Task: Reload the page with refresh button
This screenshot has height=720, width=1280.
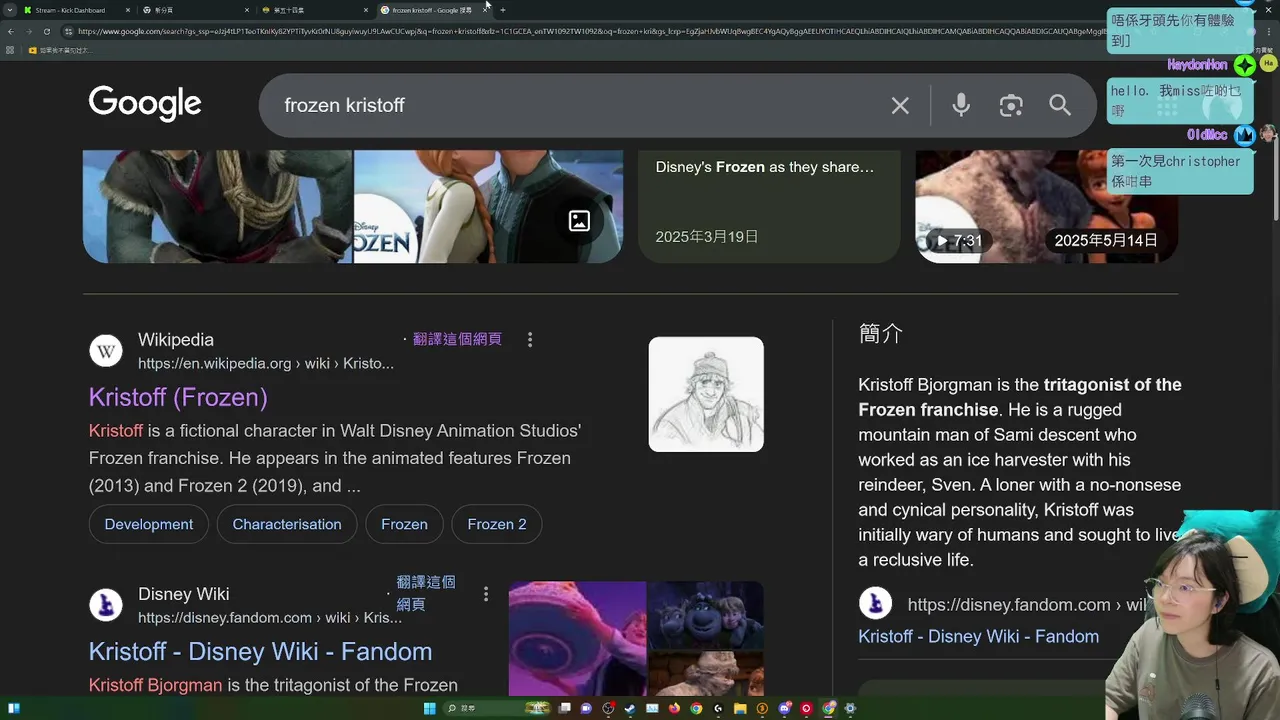Action: coord(46,31)
